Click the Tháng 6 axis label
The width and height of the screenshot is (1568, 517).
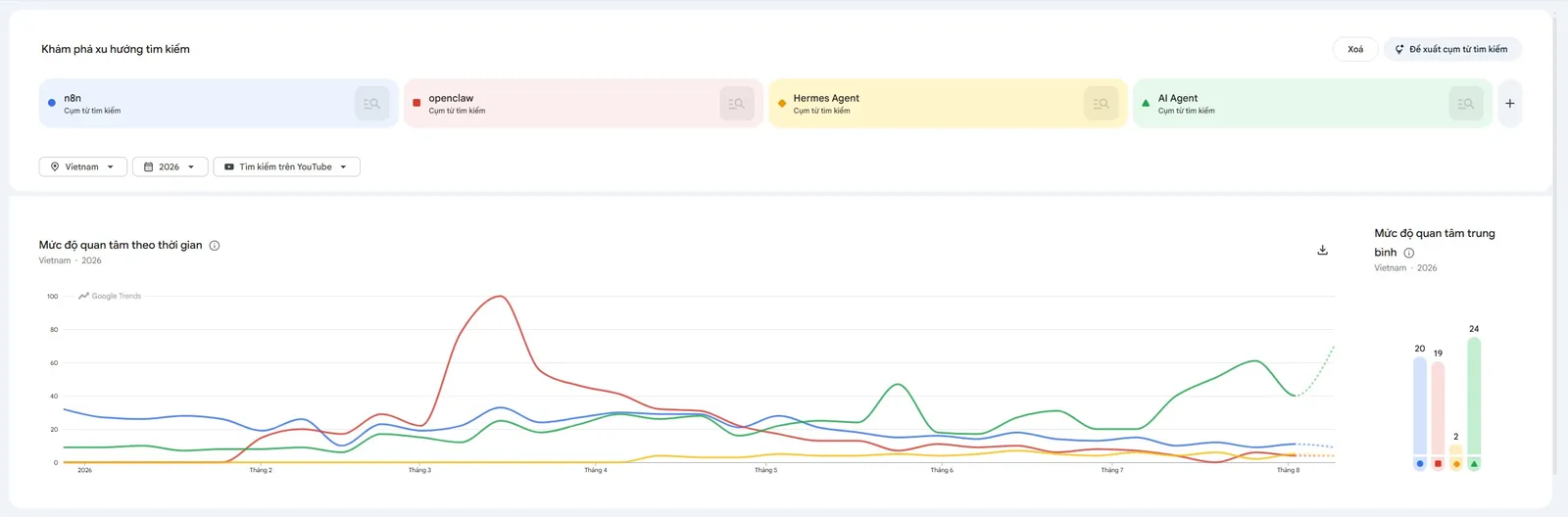click(x=941, y=470)
